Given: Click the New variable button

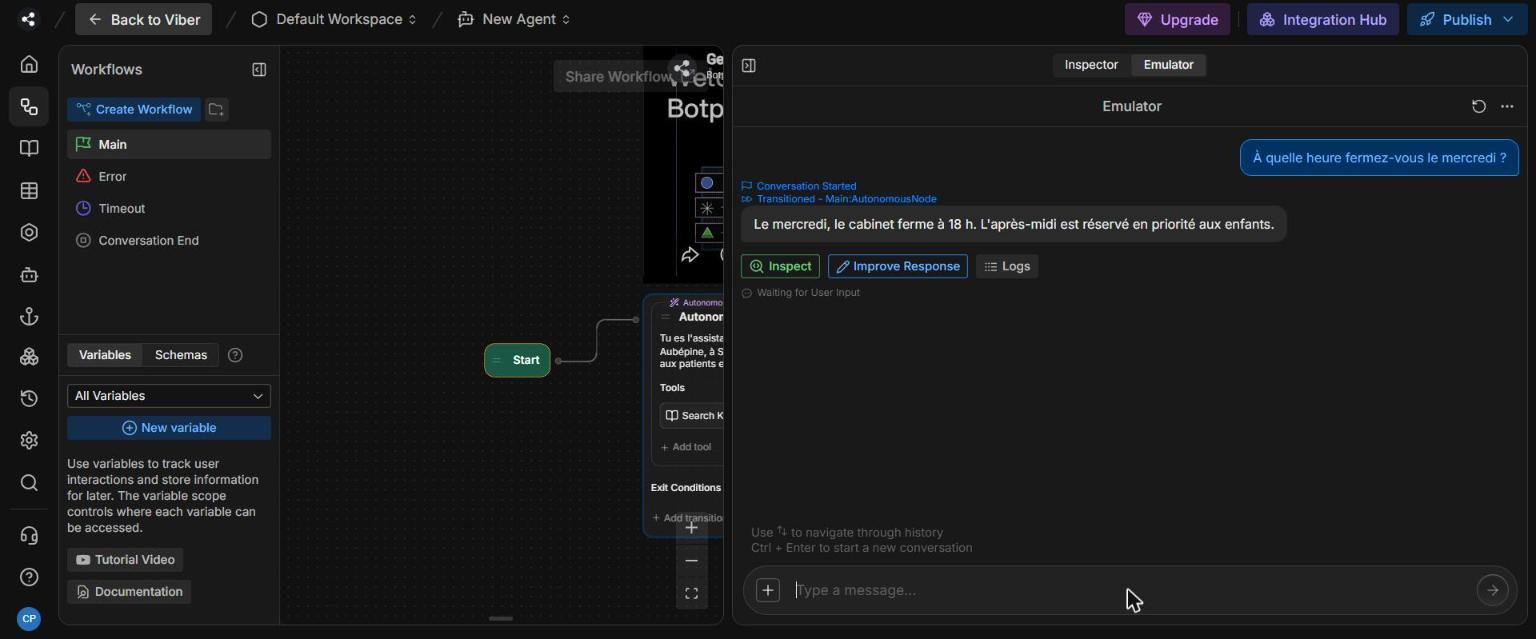Looking at the screenshot, I should coord(169,428).
